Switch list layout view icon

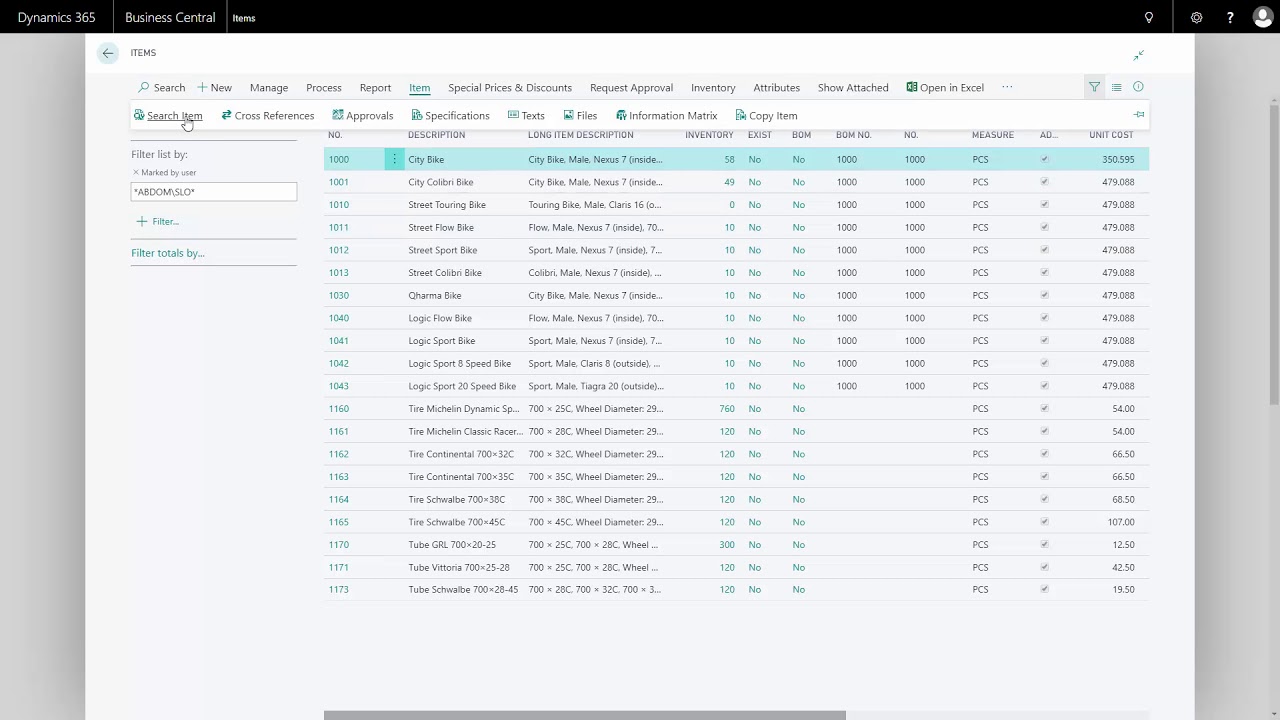(1116, 87)
